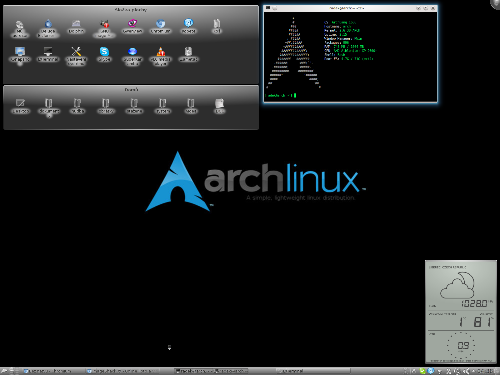Switch to the highlighted active taskbar entry
The image size is (500, 375).
(x=212, y=371)
